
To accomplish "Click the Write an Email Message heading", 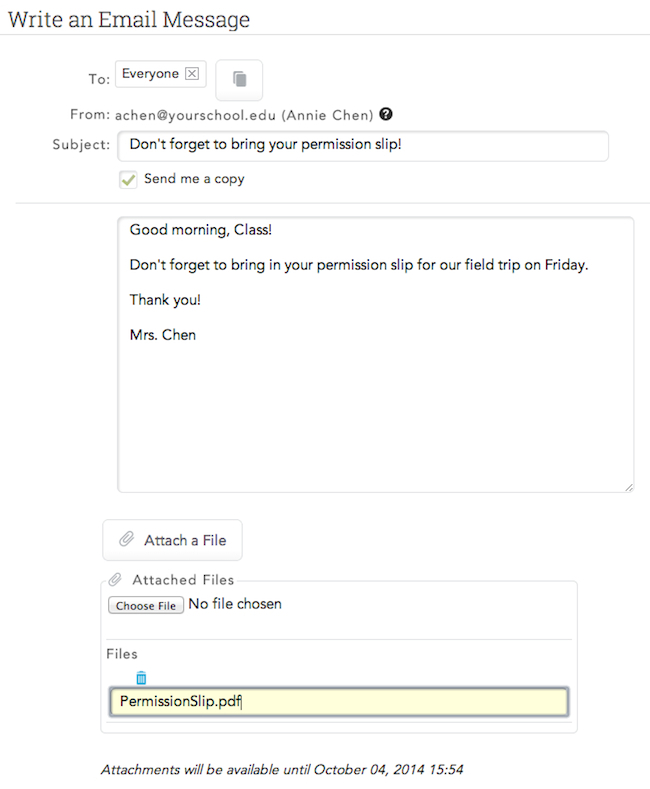I will coord(129,20).
